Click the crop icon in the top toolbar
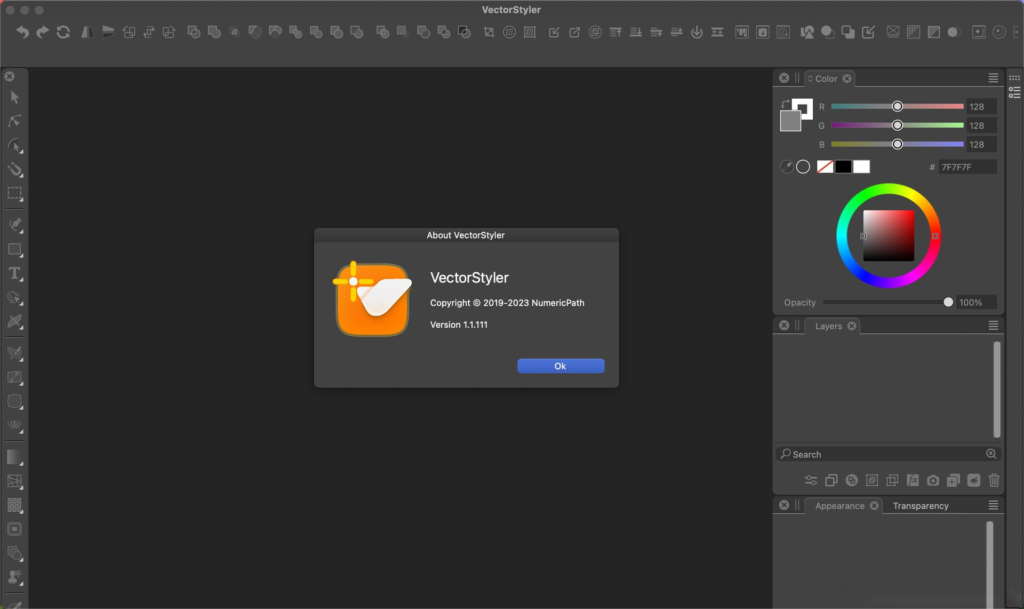The width and height of the screenshot is (1024, 609). click(488, 32)
